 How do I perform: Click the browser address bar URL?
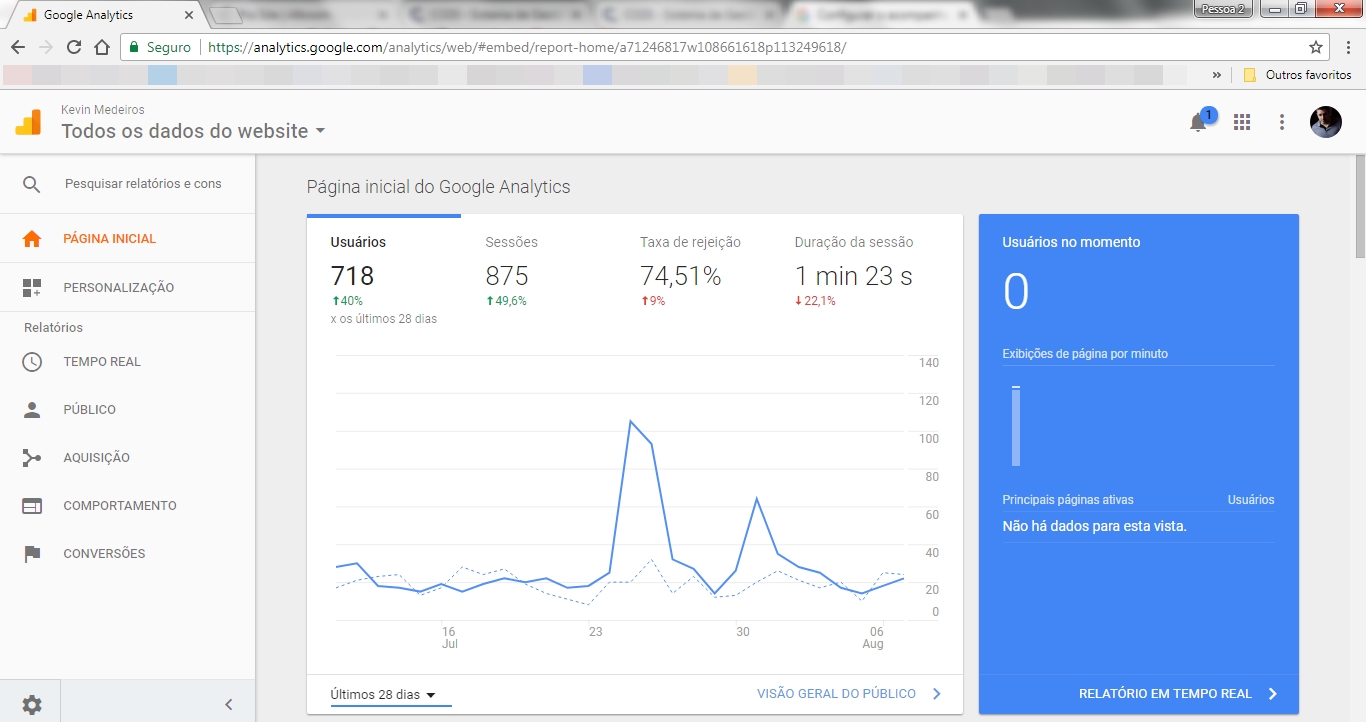(527, 47)
